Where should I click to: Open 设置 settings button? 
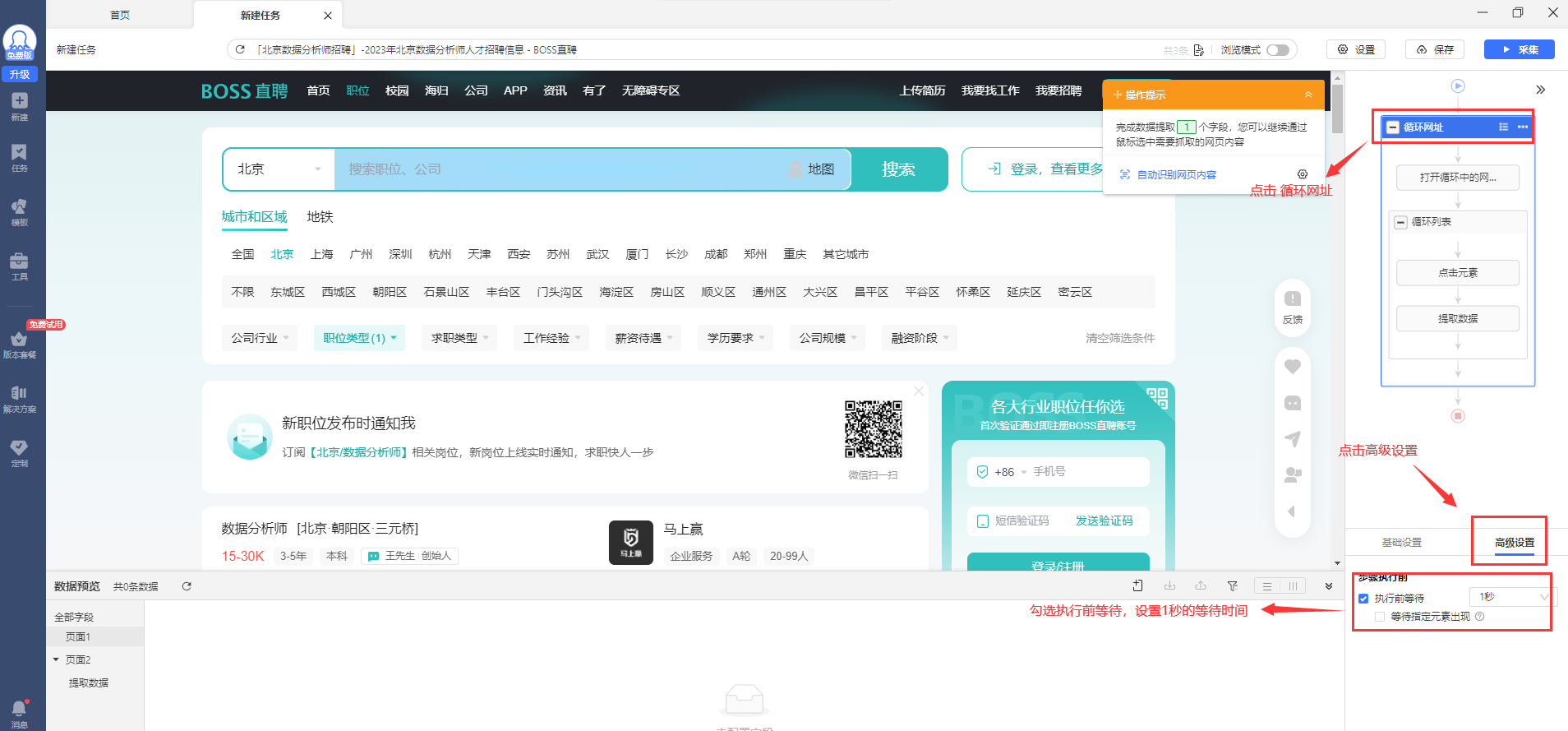[x=1356, y=49]
